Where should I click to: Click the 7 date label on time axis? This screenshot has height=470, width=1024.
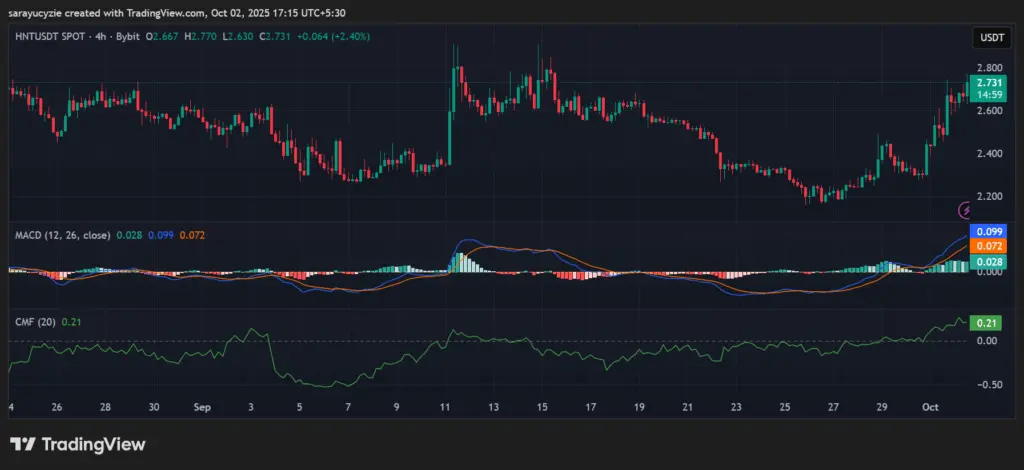click(x=348, y=407)
